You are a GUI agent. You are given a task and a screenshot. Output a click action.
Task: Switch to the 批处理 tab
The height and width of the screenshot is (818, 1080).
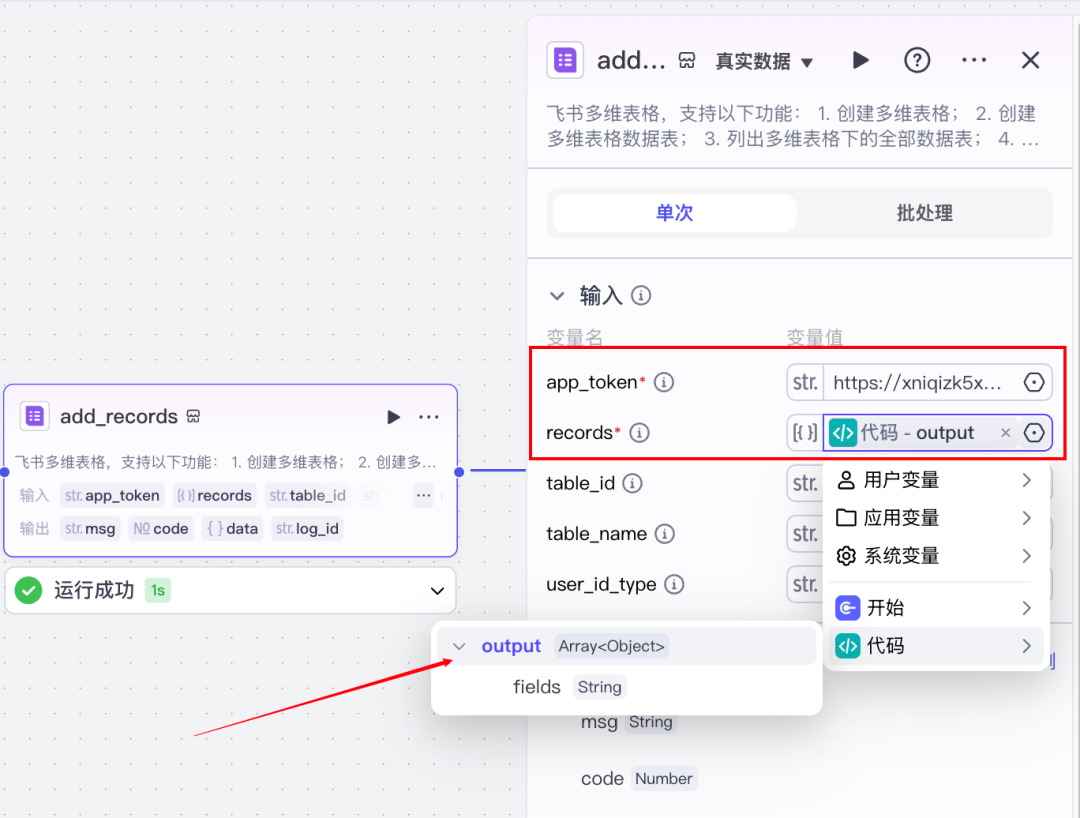click(924, 213)
